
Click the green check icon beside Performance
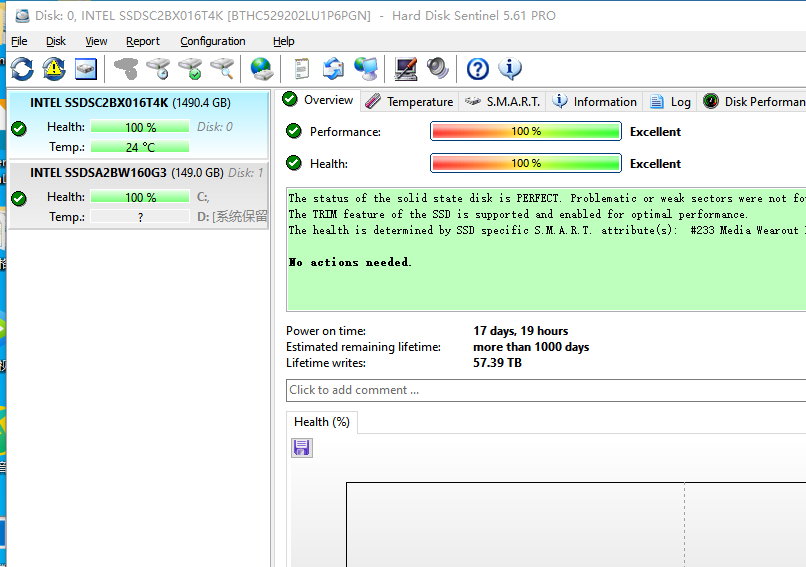[294, 131]
